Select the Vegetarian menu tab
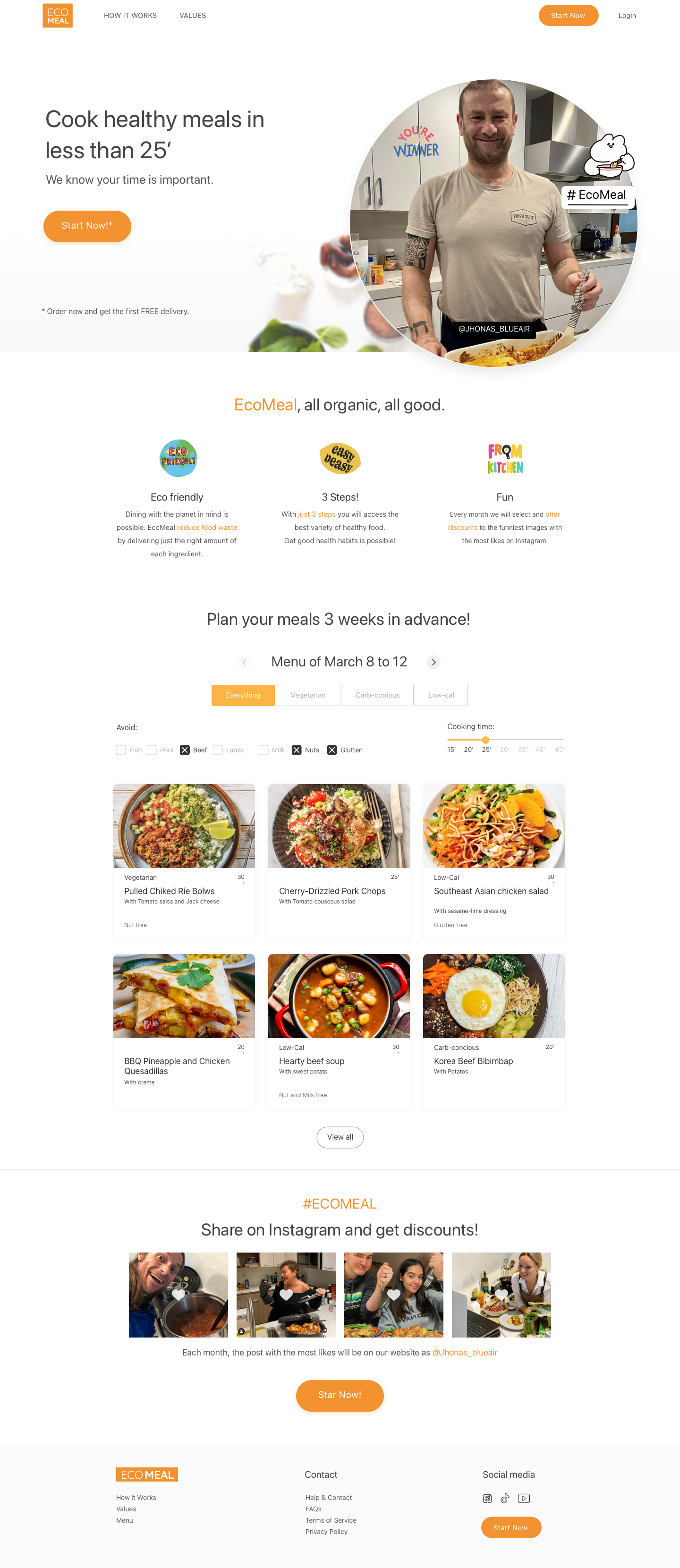The image size is (680, 1568). [308, 695]
